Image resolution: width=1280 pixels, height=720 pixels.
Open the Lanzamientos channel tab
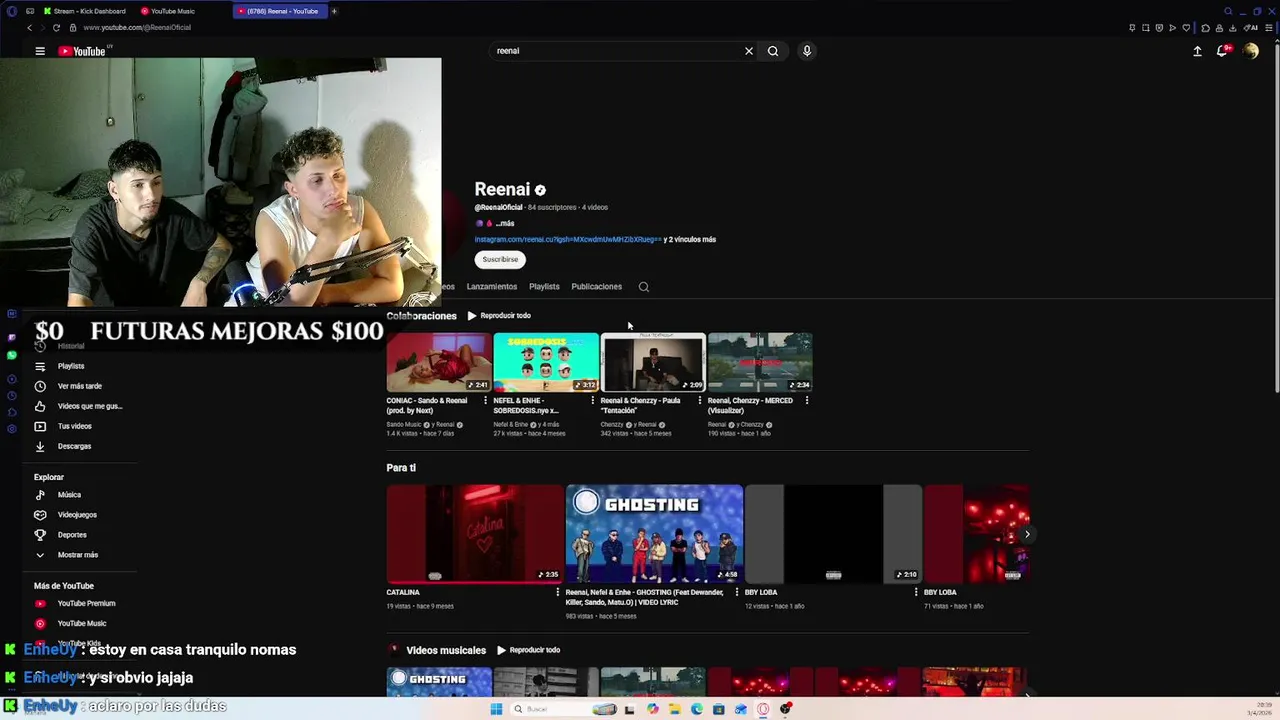[x=492, y=287]
